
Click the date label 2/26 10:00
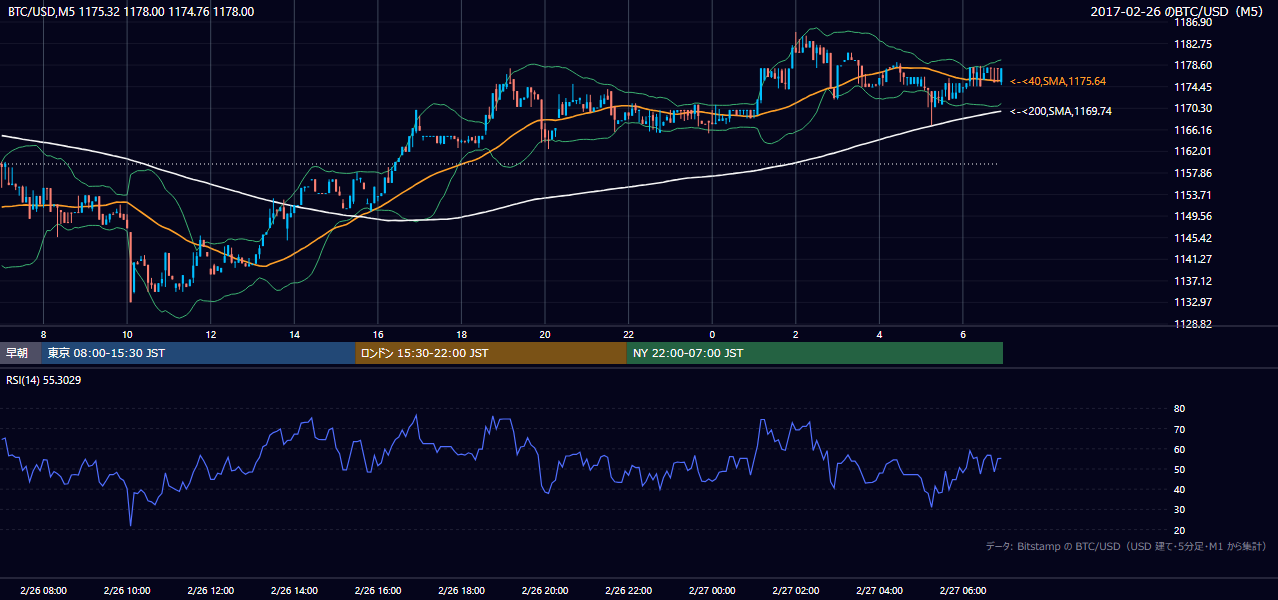click(127, 591)
